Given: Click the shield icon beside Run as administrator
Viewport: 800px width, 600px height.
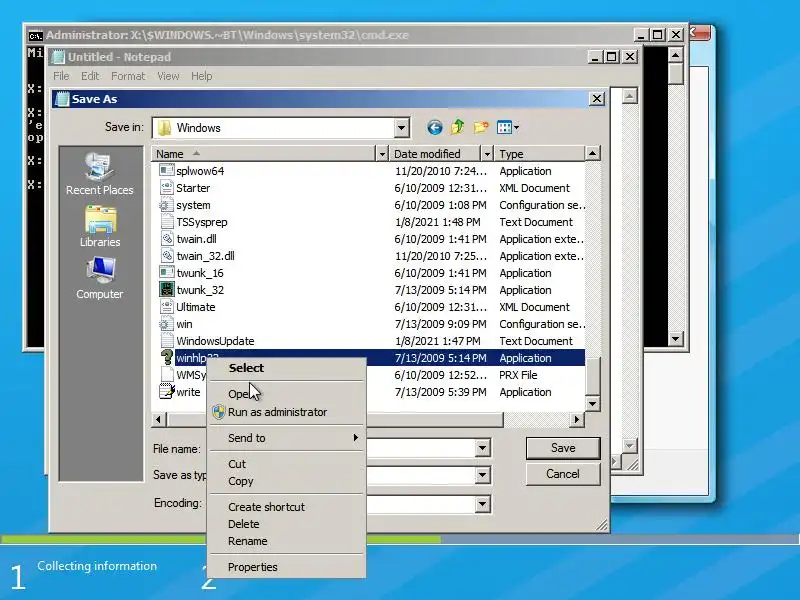Looking at the screenshot, I should click(x=219, y=412).
